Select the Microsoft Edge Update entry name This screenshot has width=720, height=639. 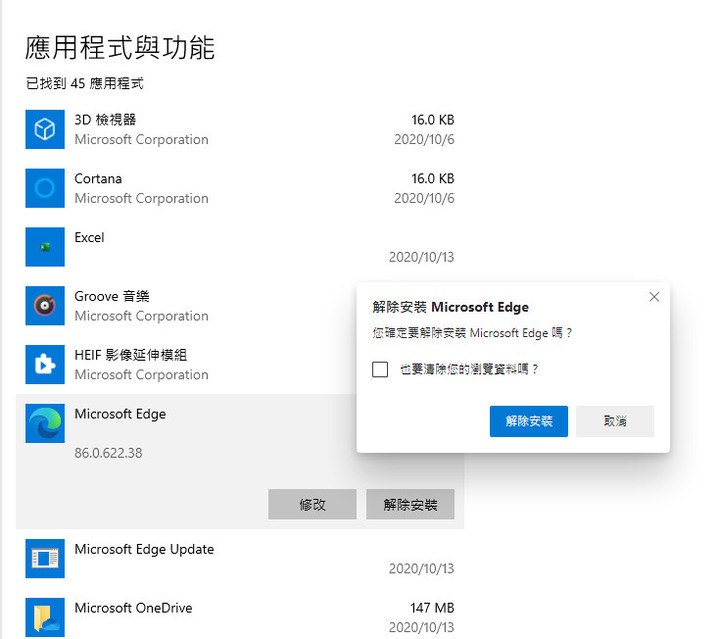coord(144,549)
